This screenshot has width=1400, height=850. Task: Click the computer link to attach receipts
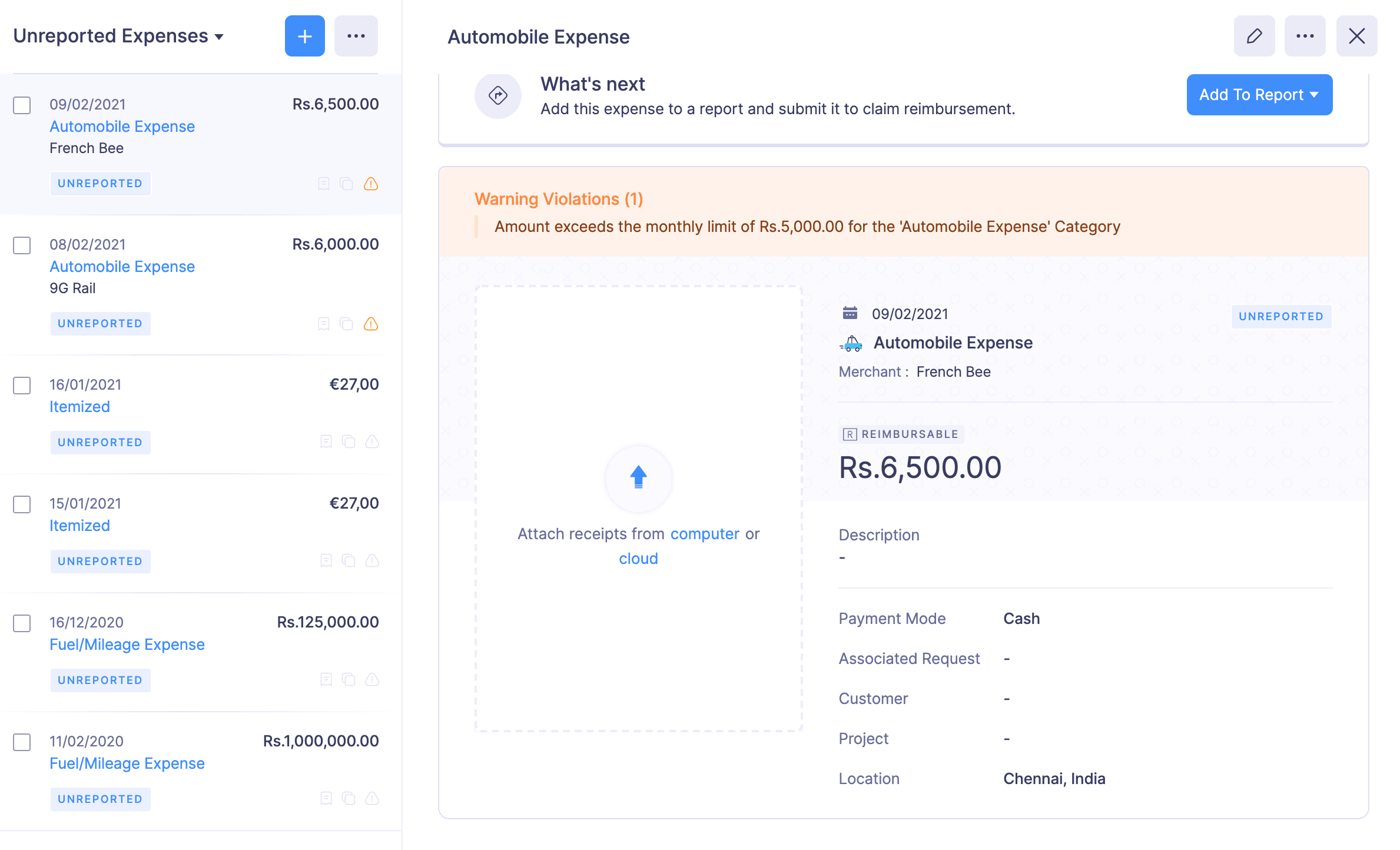pyautogui.click(x=704, y=534)
